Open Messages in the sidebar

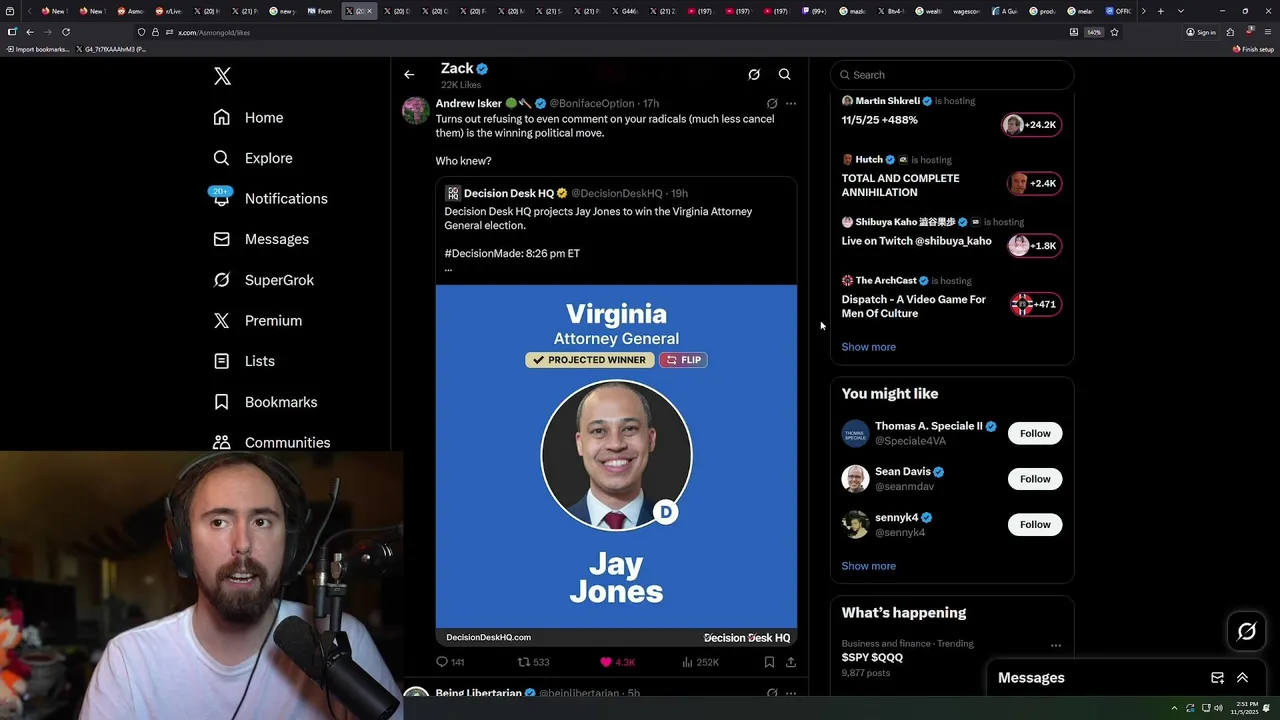(261, 239)
